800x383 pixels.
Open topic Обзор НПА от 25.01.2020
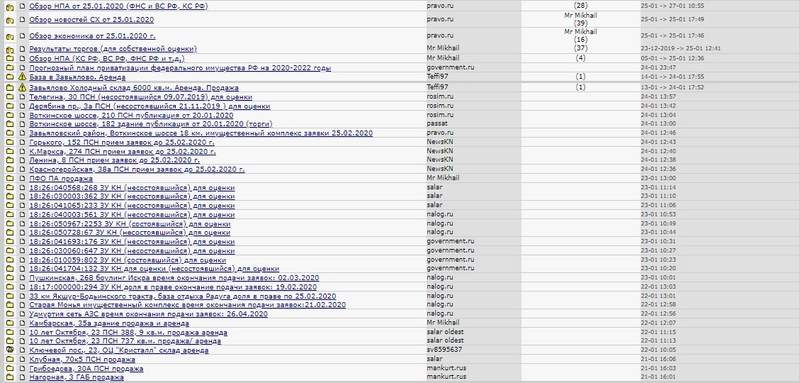point(118,6)
